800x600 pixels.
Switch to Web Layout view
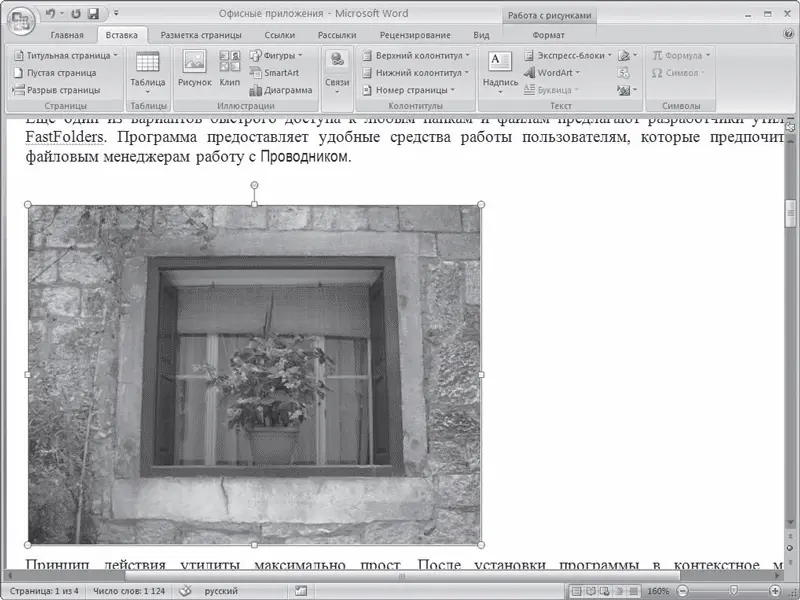[605, 591]
